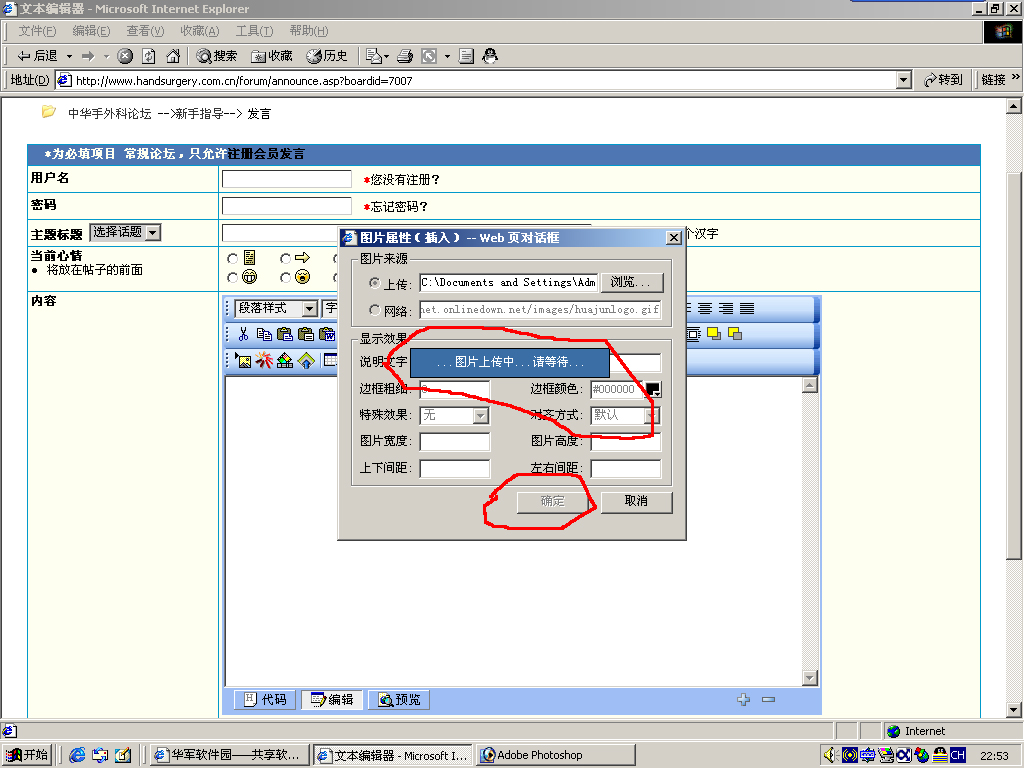
Task: Click the Forward arrow in IE toolbar
Action: pyautogui.click(x=88, y=56)
